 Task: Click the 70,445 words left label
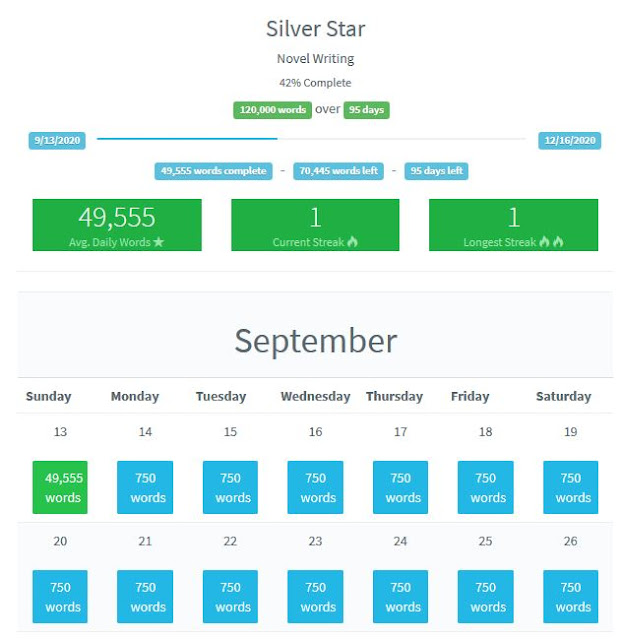pos(338,171)
